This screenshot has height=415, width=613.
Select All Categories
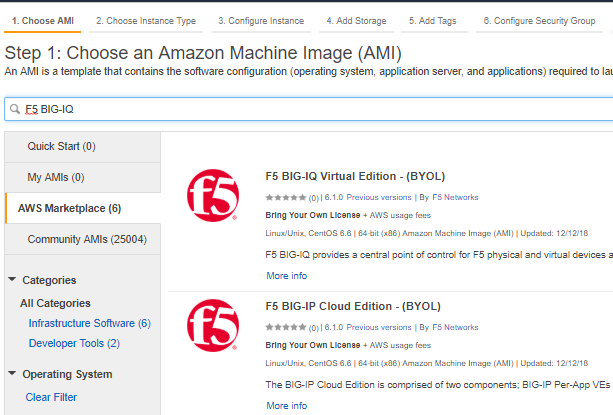55,303
